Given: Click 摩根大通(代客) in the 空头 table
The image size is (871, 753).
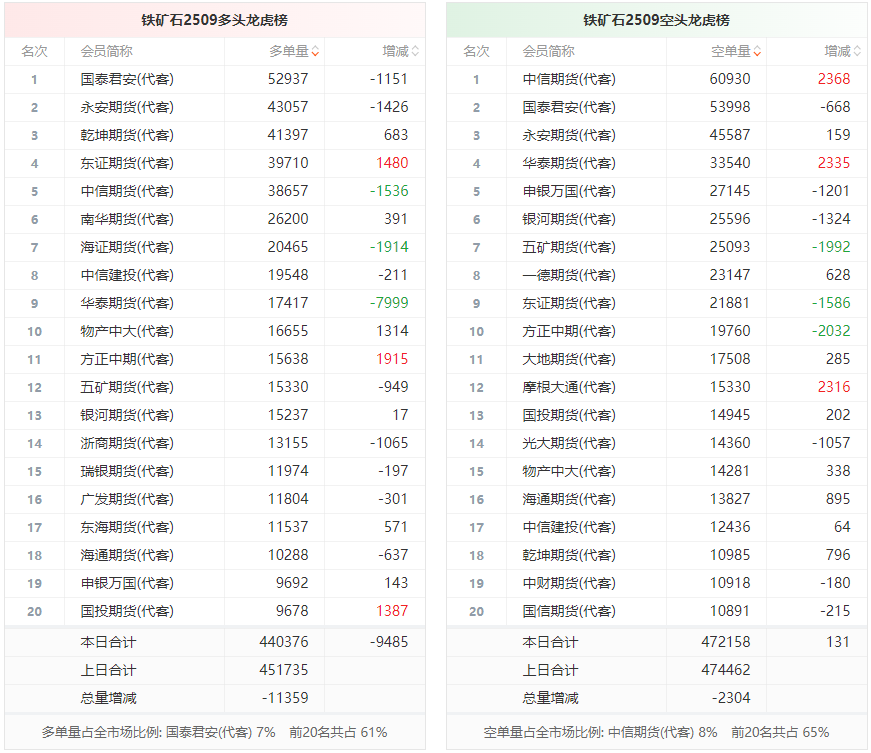Looking at the screenshot, I should pyautogui.click(x=568, y=387).
